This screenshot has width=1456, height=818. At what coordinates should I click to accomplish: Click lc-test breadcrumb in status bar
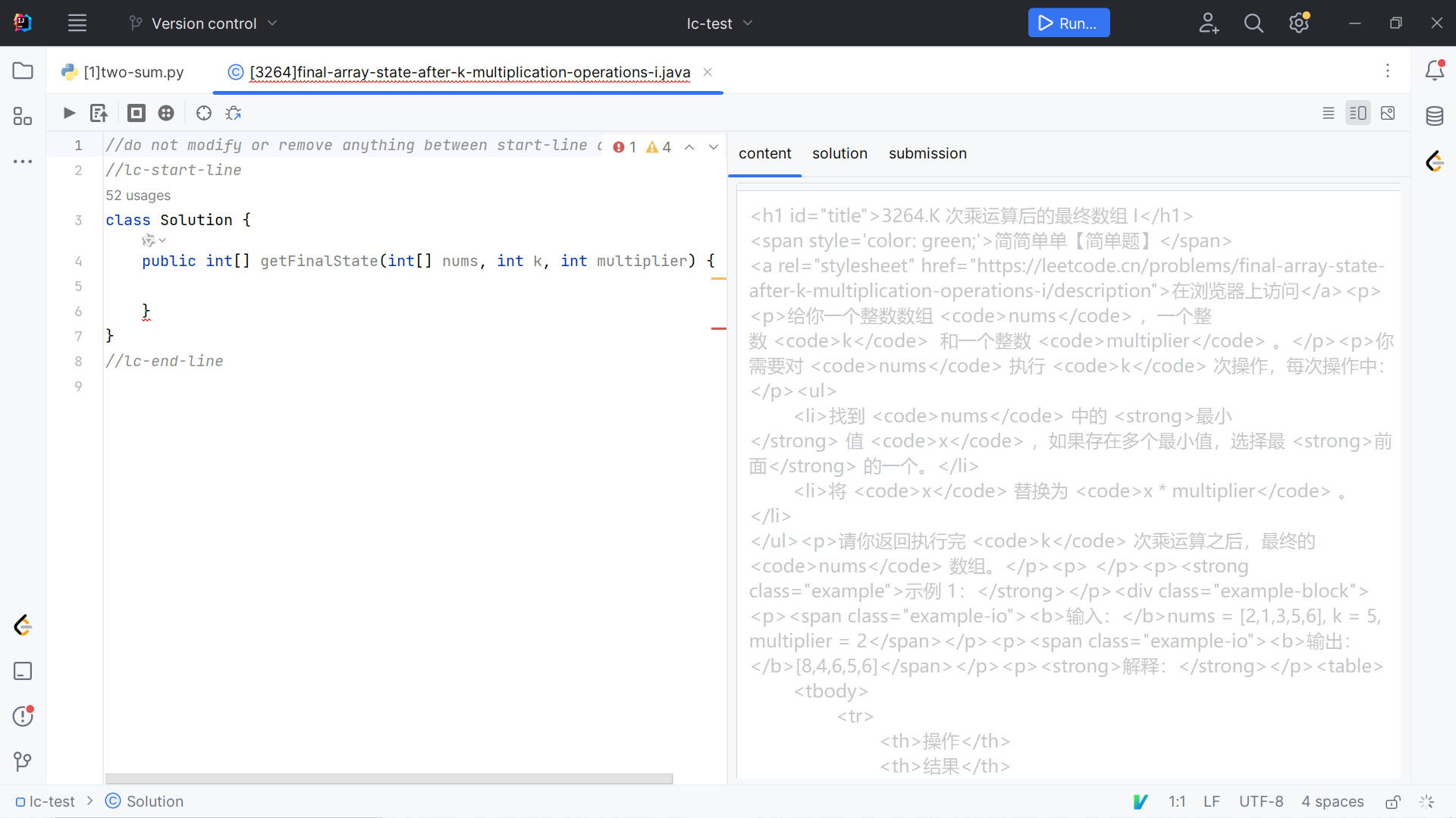[x=45, y=801]
